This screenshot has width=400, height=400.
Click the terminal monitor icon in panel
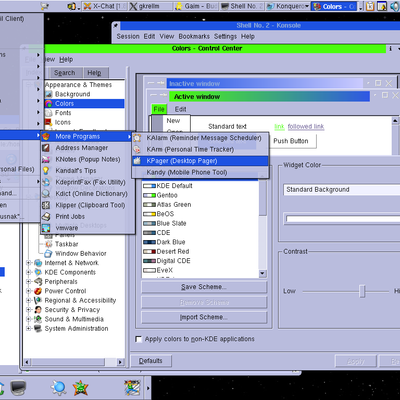(x=18, y=388)
